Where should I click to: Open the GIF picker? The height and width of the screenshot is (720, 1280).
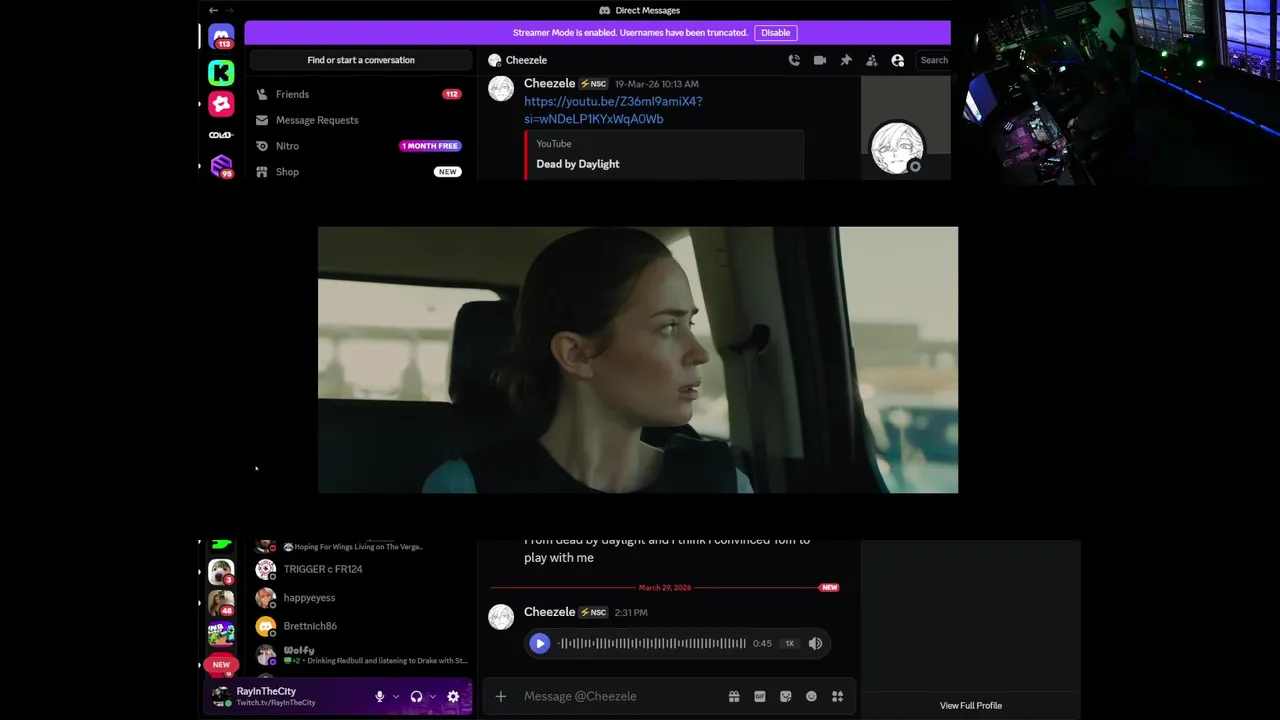pos(760,696)
